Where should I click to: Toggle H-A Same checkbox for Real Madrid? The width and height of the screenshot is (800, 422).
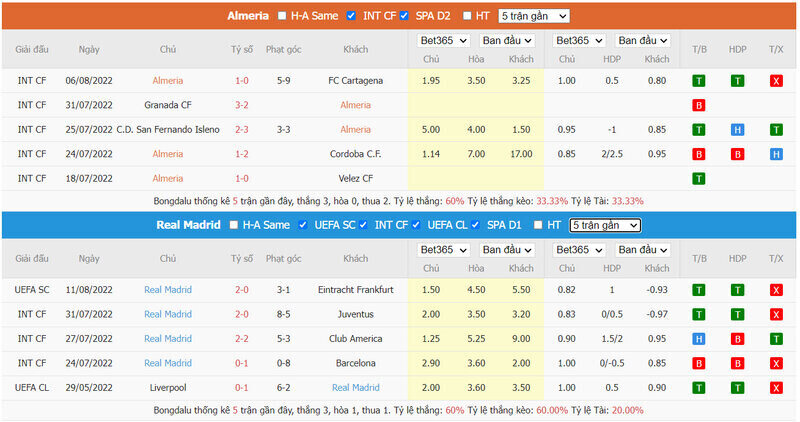click(x=234, y=225)
